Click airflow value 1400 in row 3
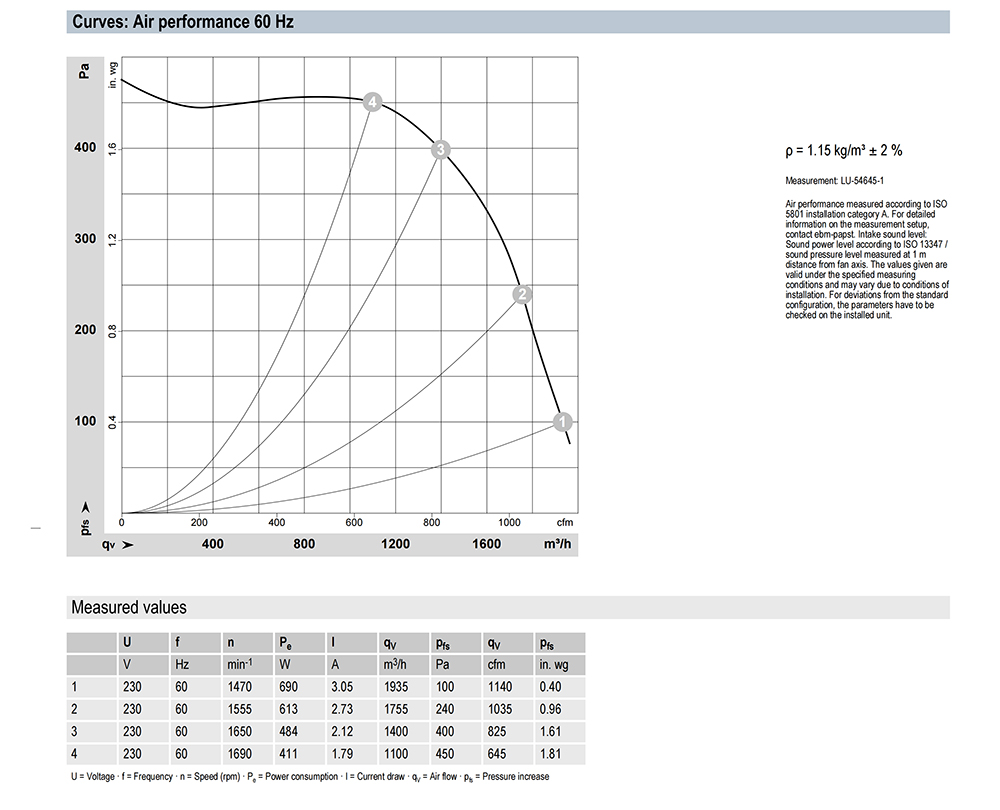1000x810 pixels. 395,732
